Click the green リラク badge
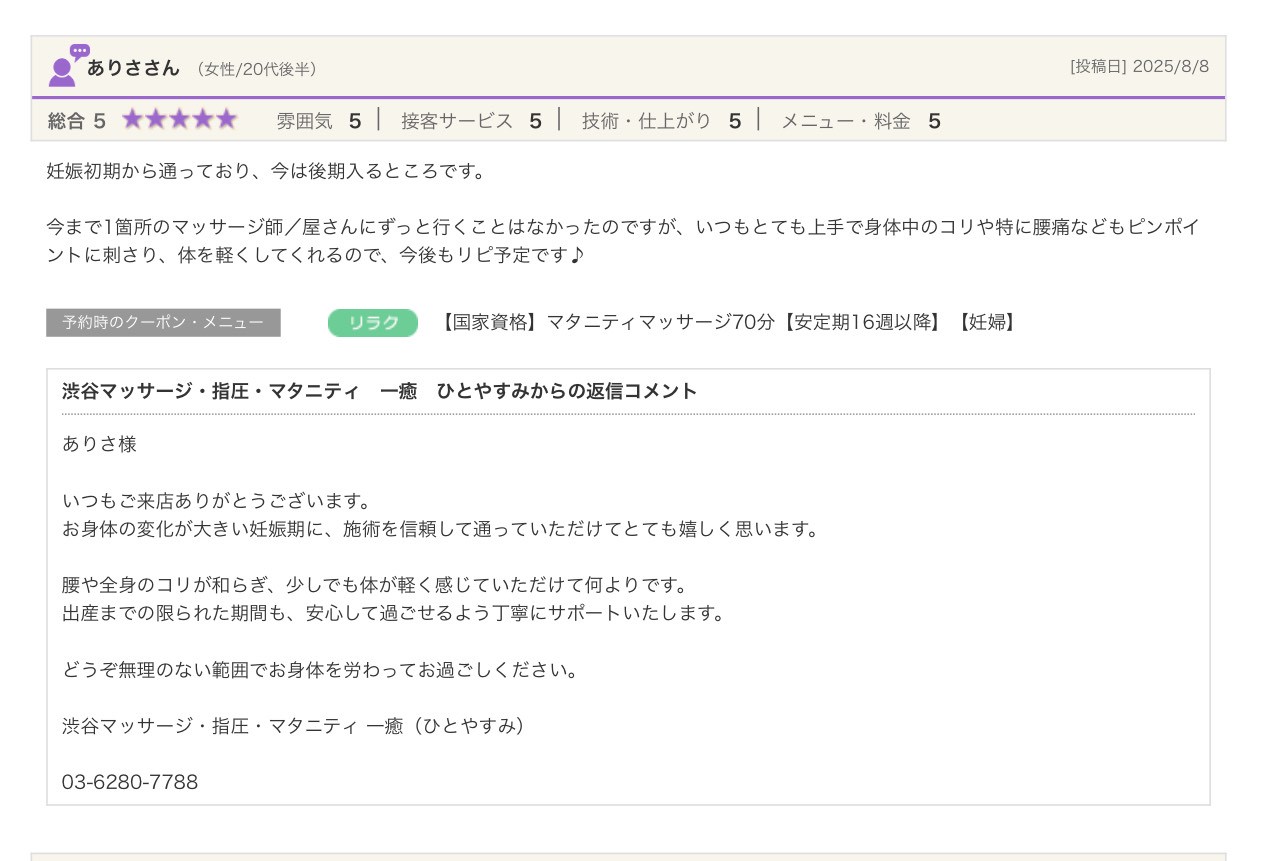 (x=372, y=323)
